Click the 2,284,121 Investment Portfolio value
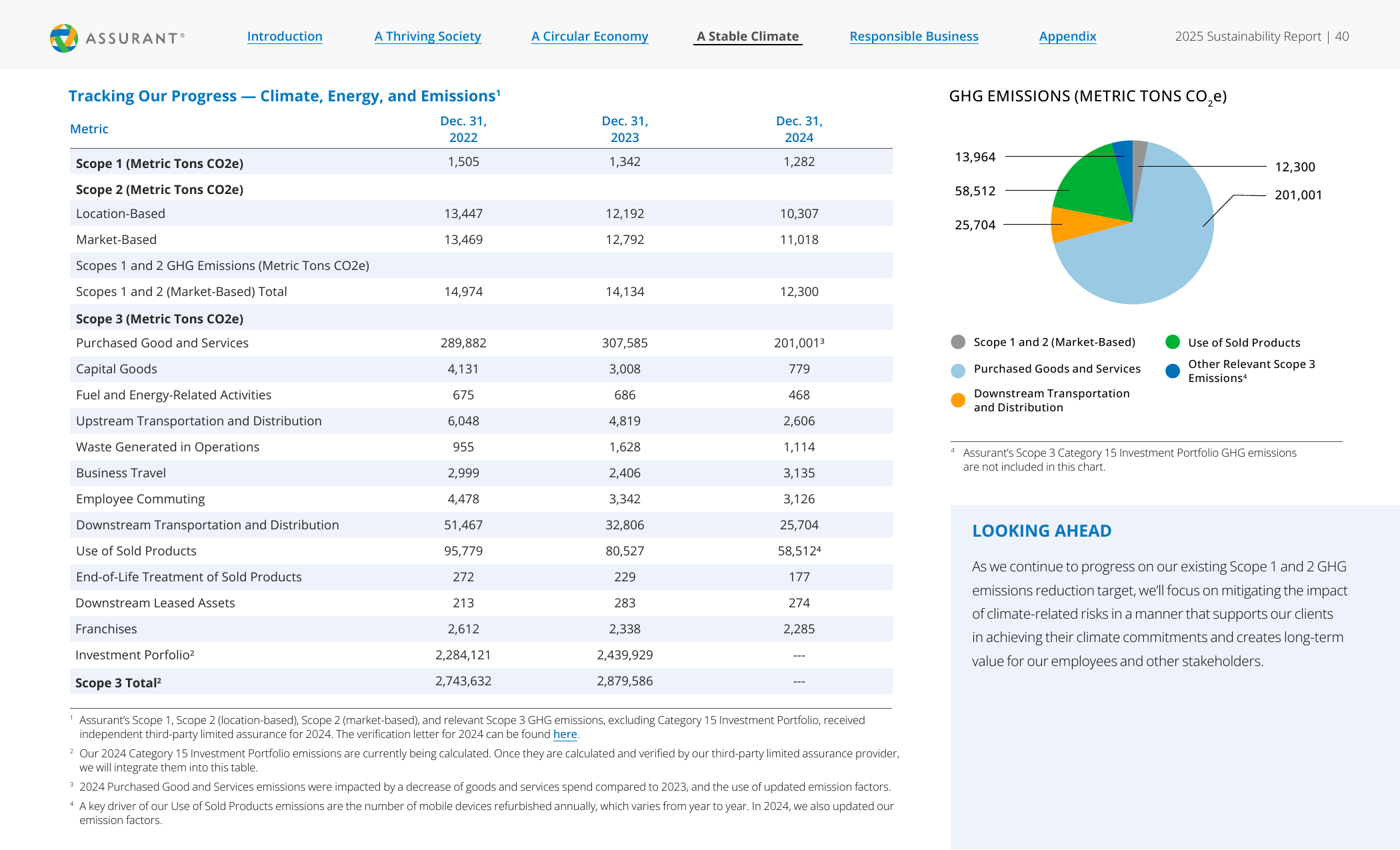 point(463,655)
